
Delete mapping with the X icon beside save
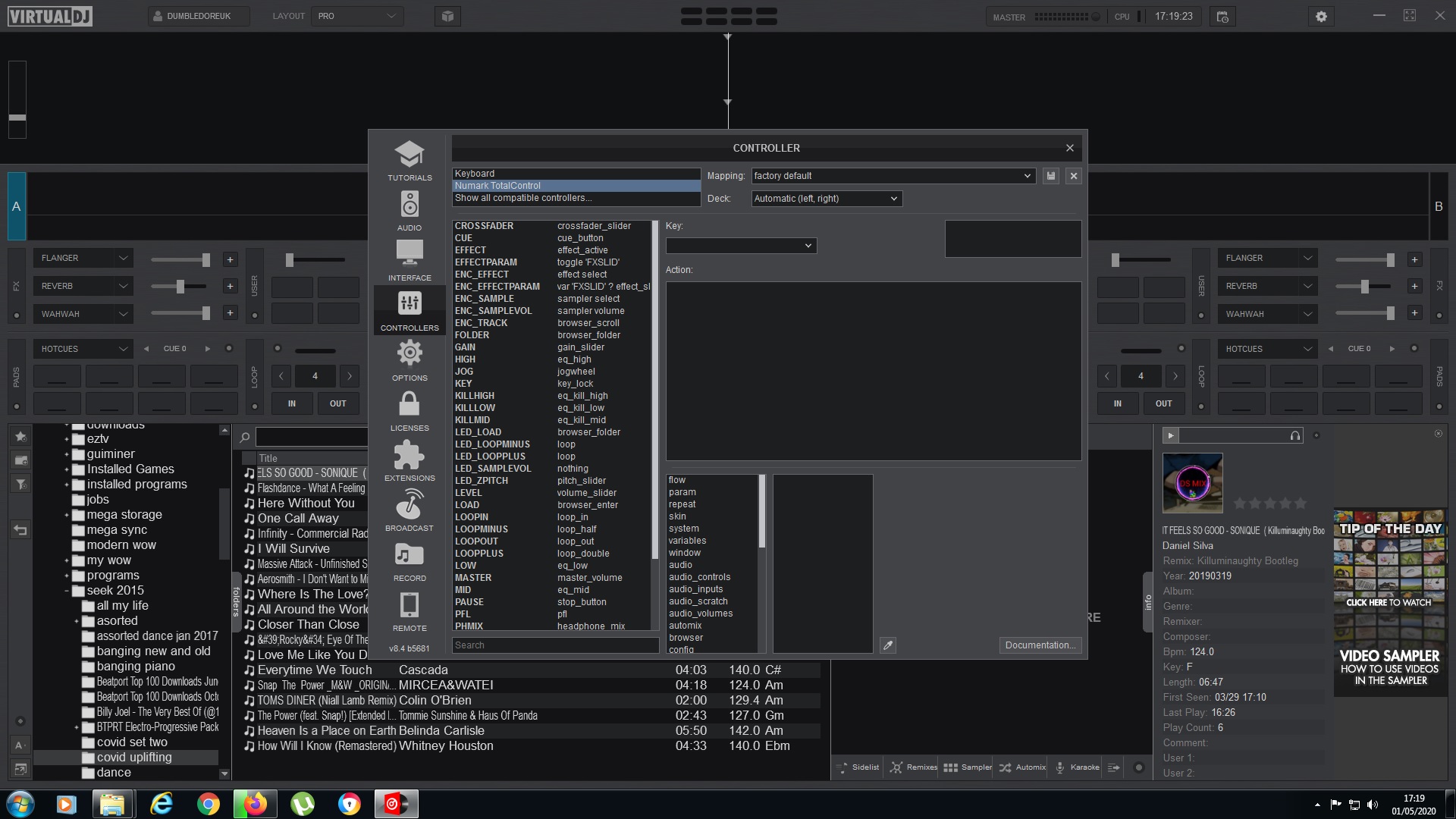pyautogui.click(x=1073, y=176)
